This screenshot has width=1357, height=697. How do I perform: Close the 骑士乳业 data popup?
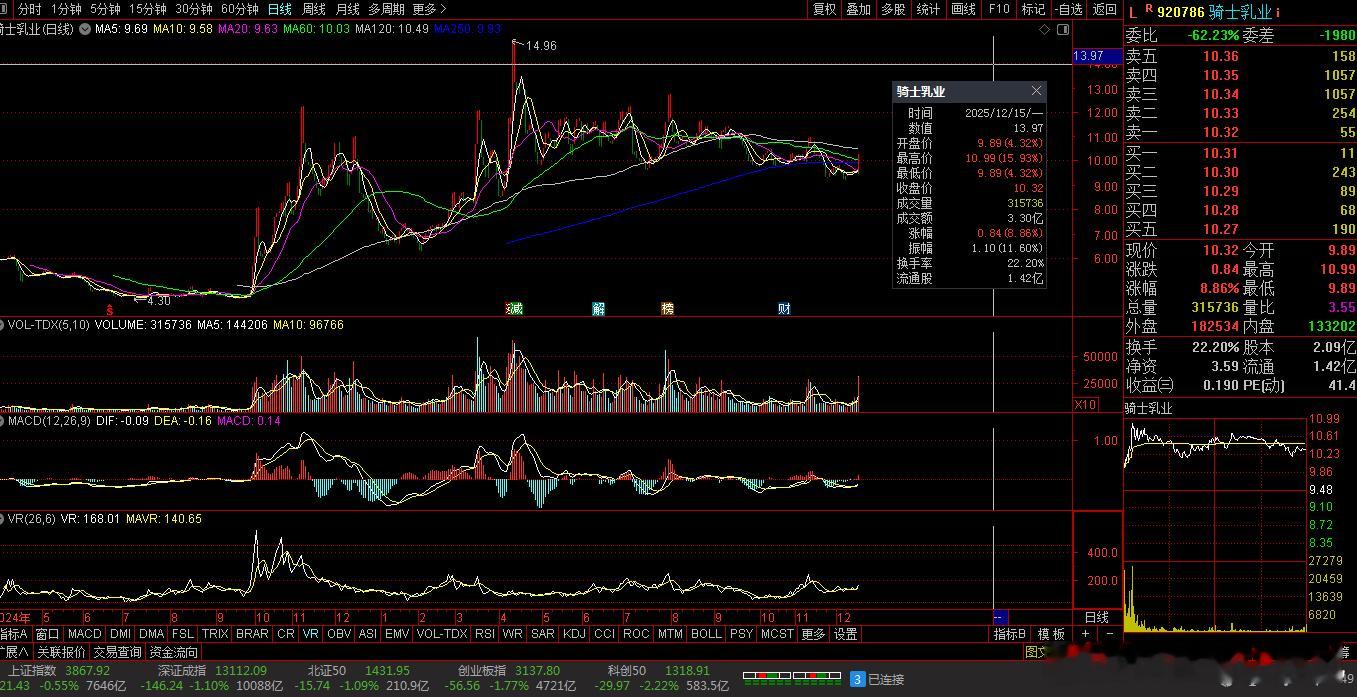point(1036,91)
